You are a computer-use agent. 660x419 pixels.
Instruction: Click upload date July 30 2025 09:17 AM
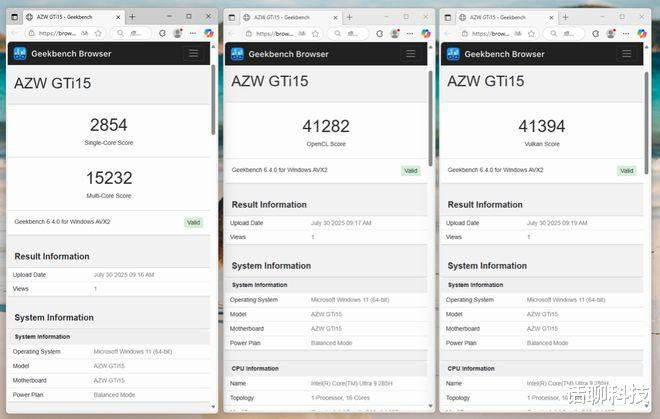coord(341,223)
